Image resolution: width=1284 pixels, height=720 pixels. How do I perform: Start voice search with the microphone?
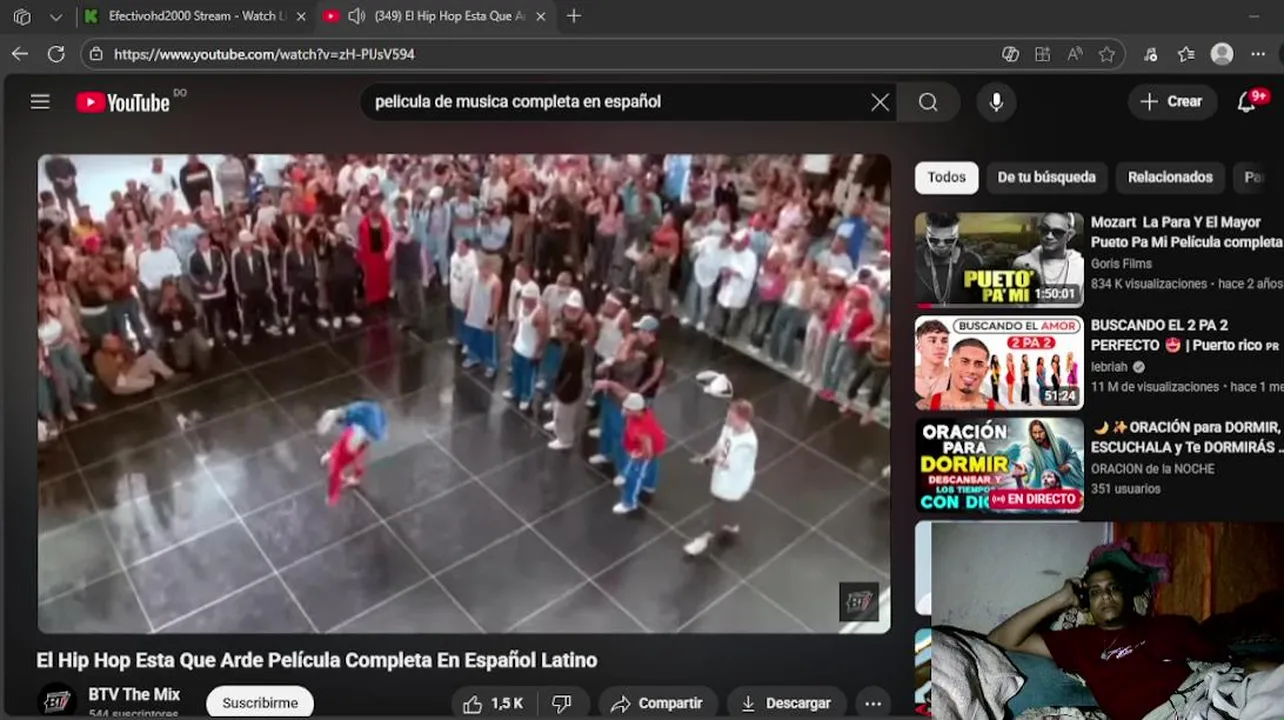pyautogui.click(x=996, y=102)
